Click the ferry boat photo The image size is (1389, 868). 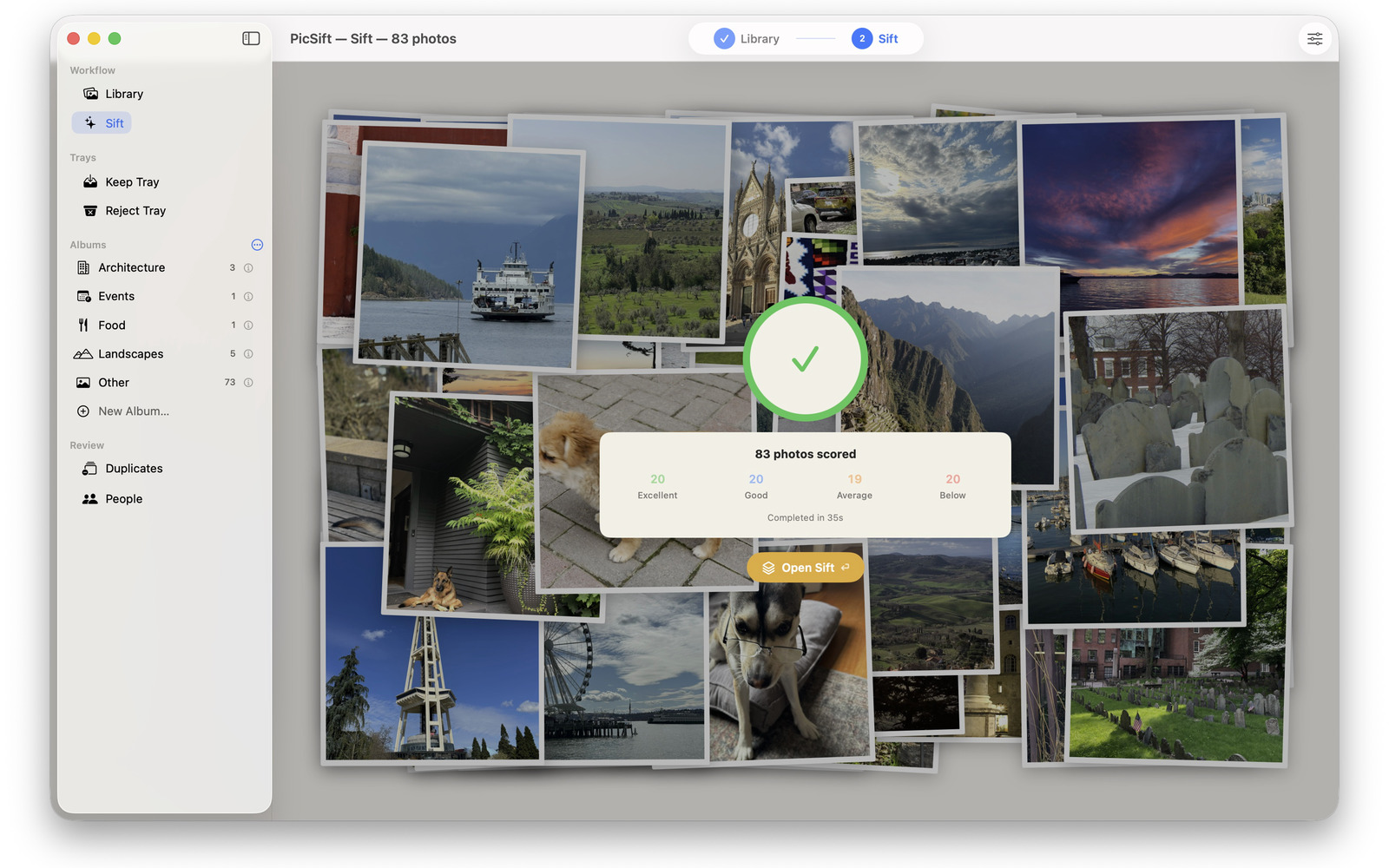point(469,256)
